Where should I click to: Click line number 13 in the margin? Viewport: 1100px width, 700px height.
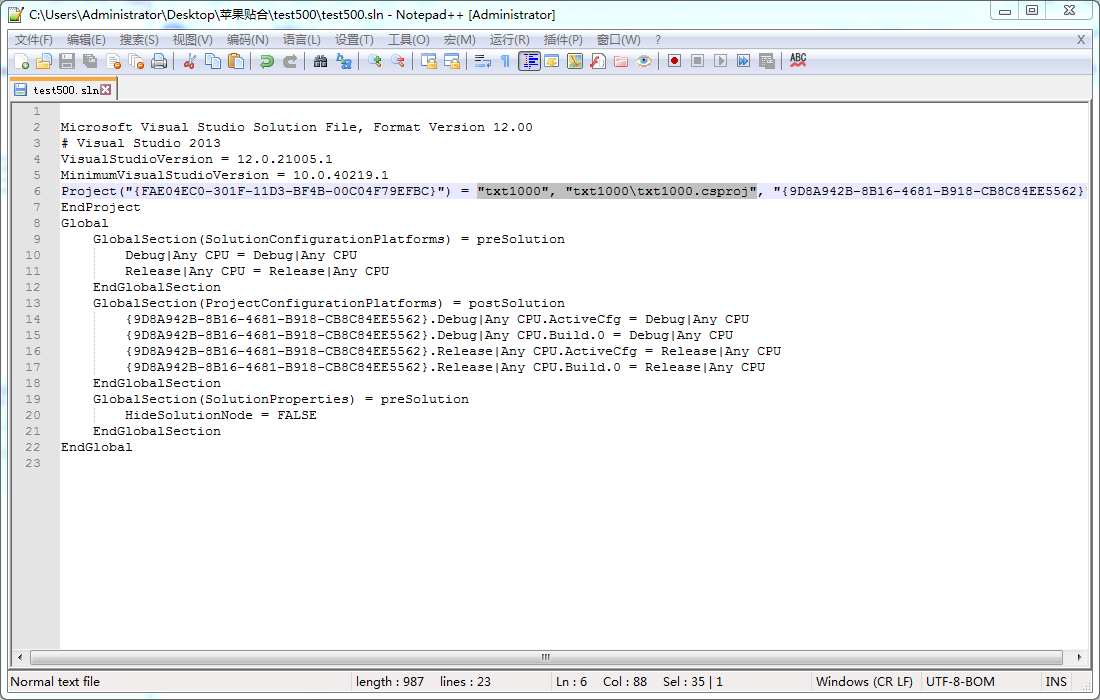point(33,304)
